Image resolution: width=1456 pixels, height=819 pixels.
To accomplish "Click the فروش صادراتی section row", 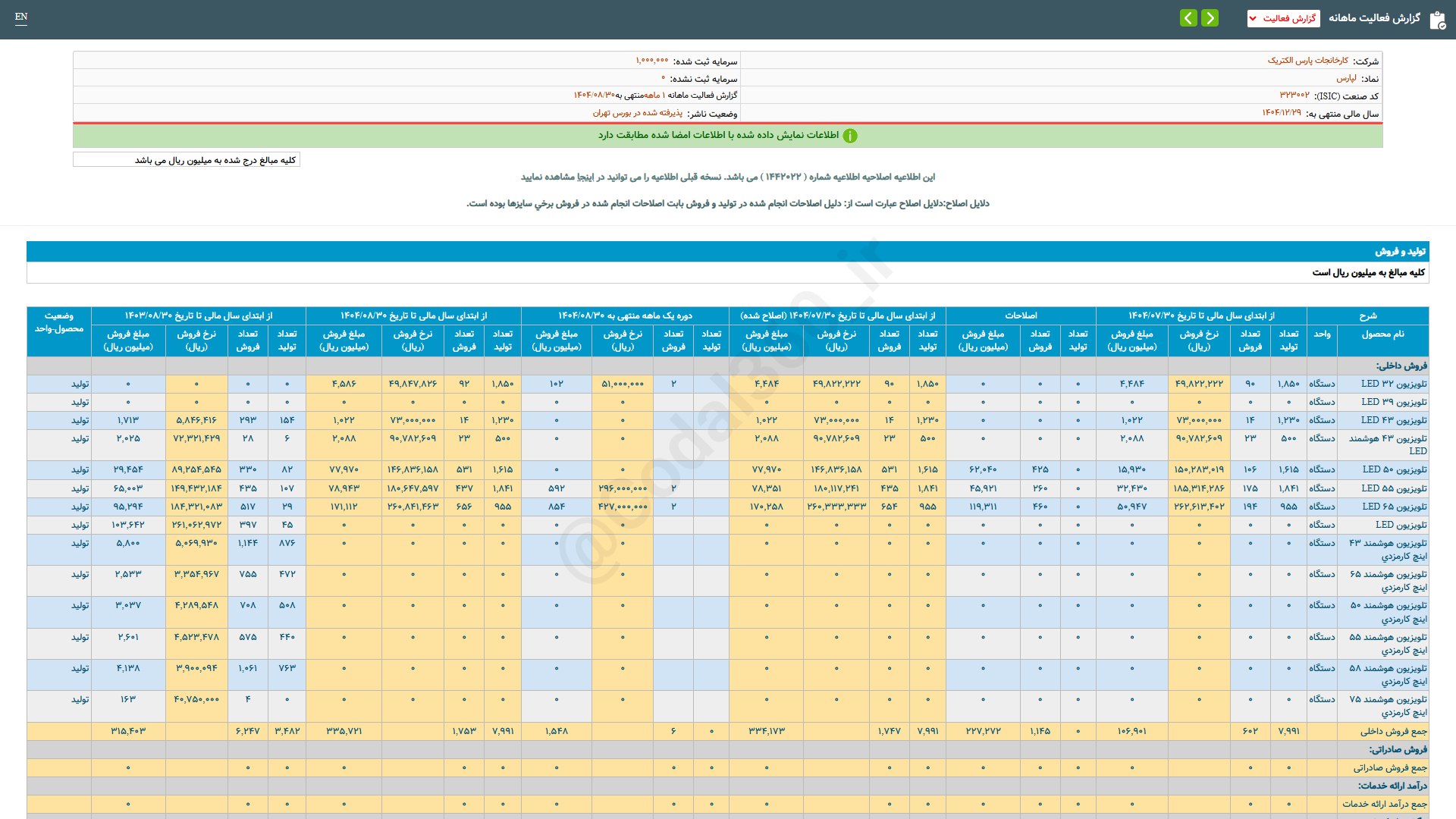I will point(1398,749).
